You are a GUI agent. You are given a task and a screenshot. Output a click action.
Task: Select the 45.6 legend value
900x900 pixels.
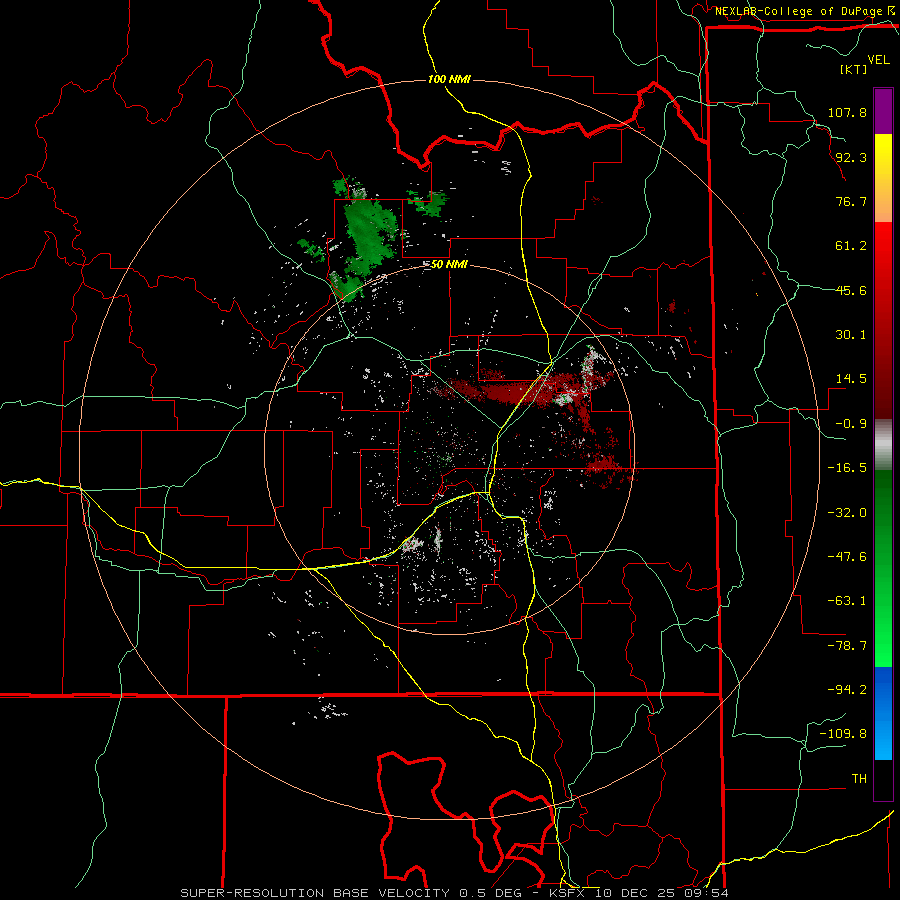[x=851, y=290]
